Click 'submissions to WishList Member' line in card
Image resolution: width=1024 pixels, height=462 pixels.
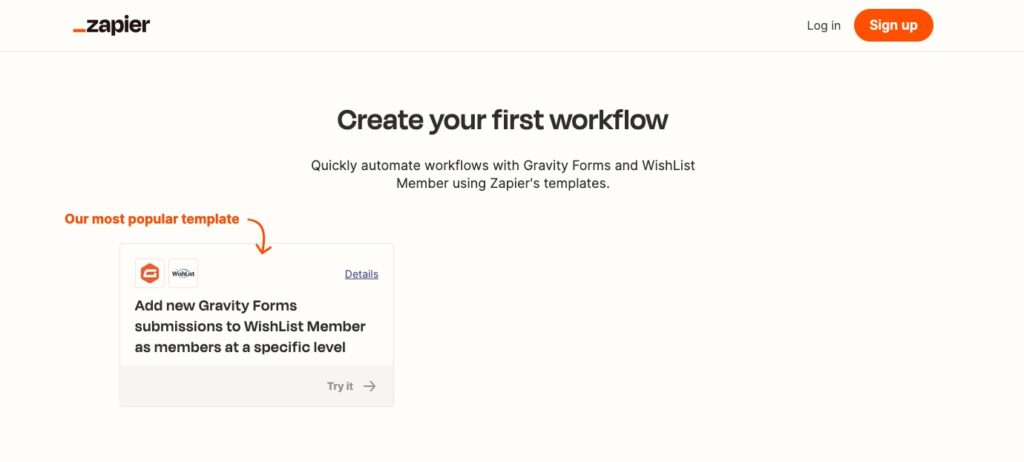(250, 326)
